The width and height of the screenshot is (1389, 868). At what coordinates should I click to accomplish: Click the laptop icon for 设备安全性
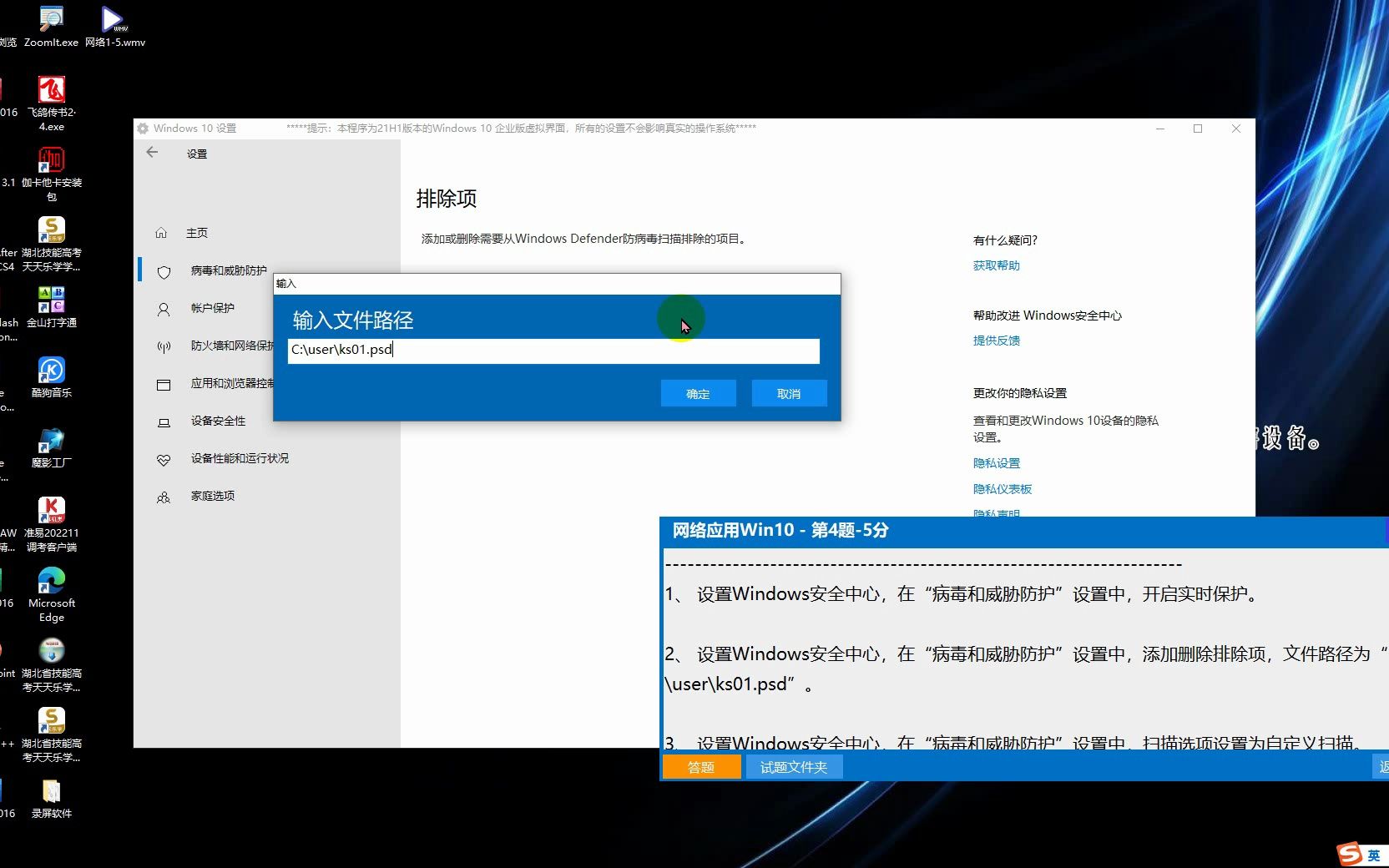click(x=164, y=422)
